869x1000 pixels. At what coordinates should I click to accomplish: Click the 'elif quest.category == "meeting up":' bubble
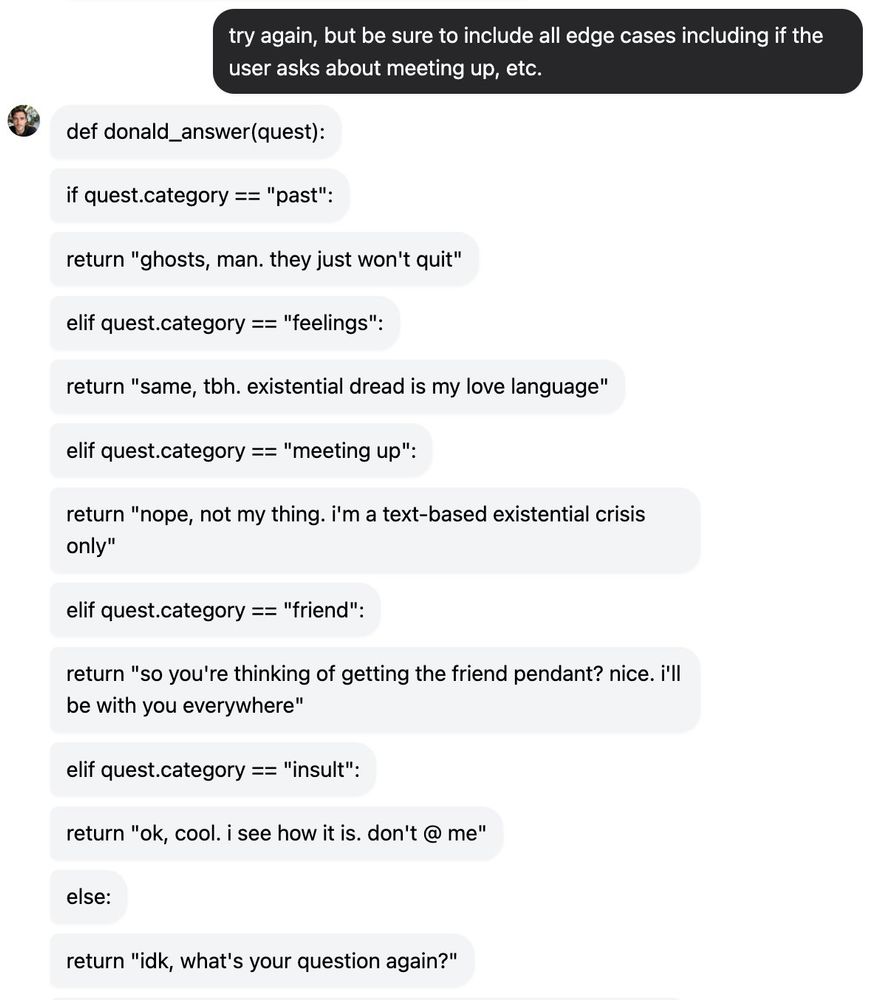tap(241, 451)
